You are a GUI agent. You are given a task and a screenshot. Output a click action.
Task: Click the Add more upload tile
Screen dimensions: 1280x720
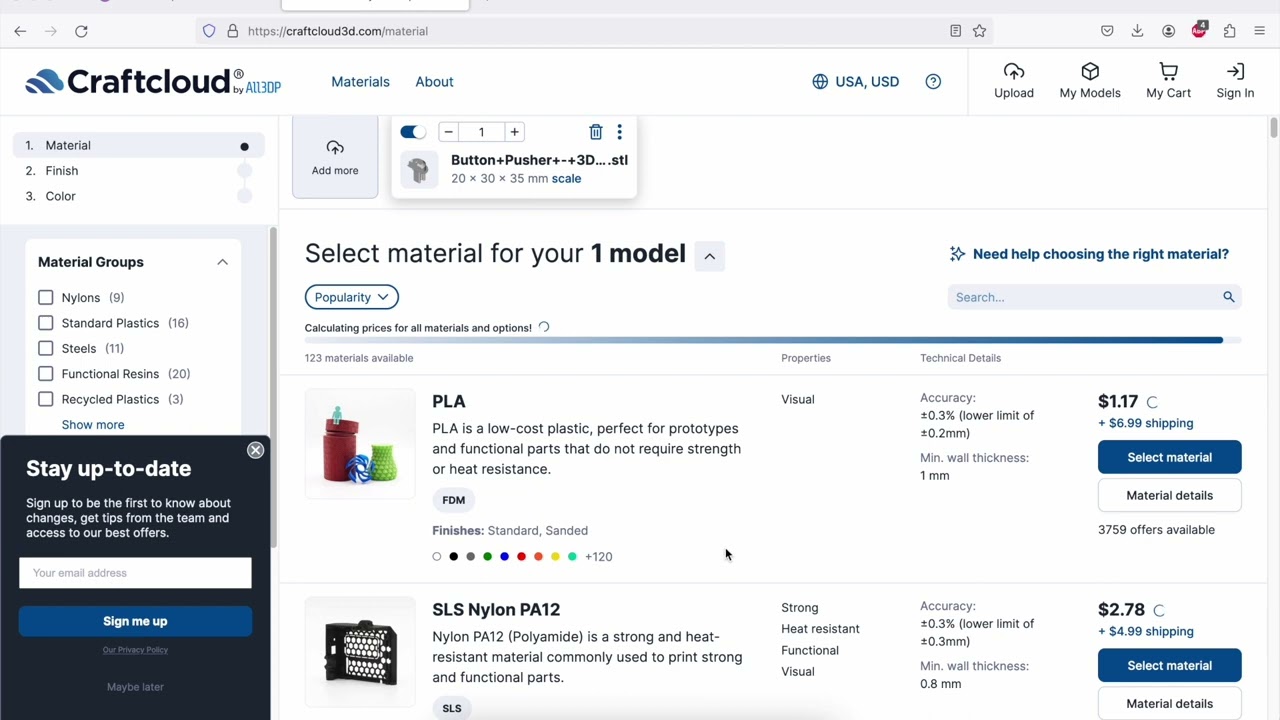click(335, 158)
